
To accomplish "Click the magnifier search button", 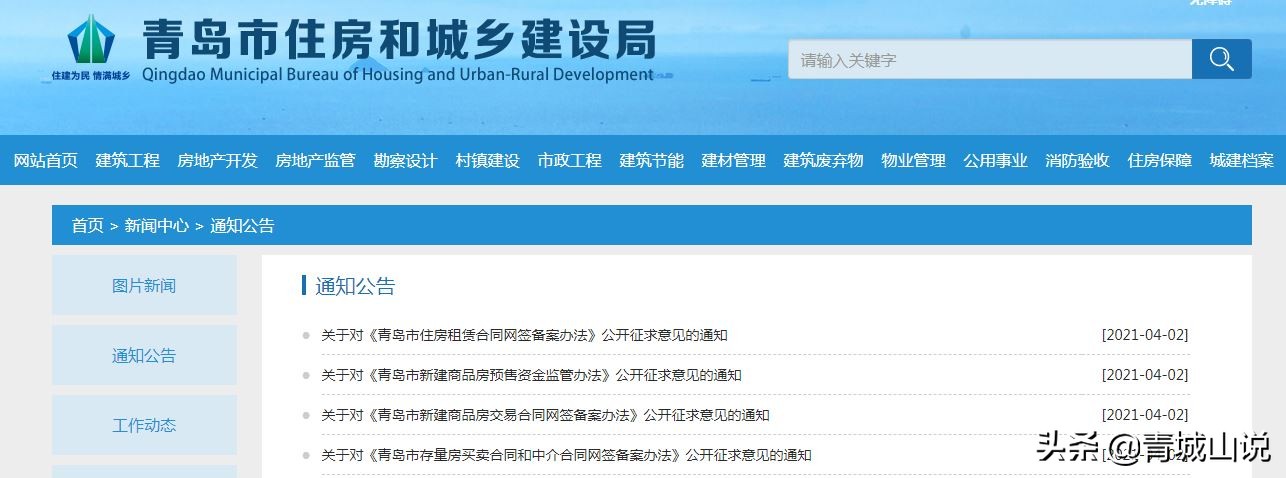I will click(1221, 59).
